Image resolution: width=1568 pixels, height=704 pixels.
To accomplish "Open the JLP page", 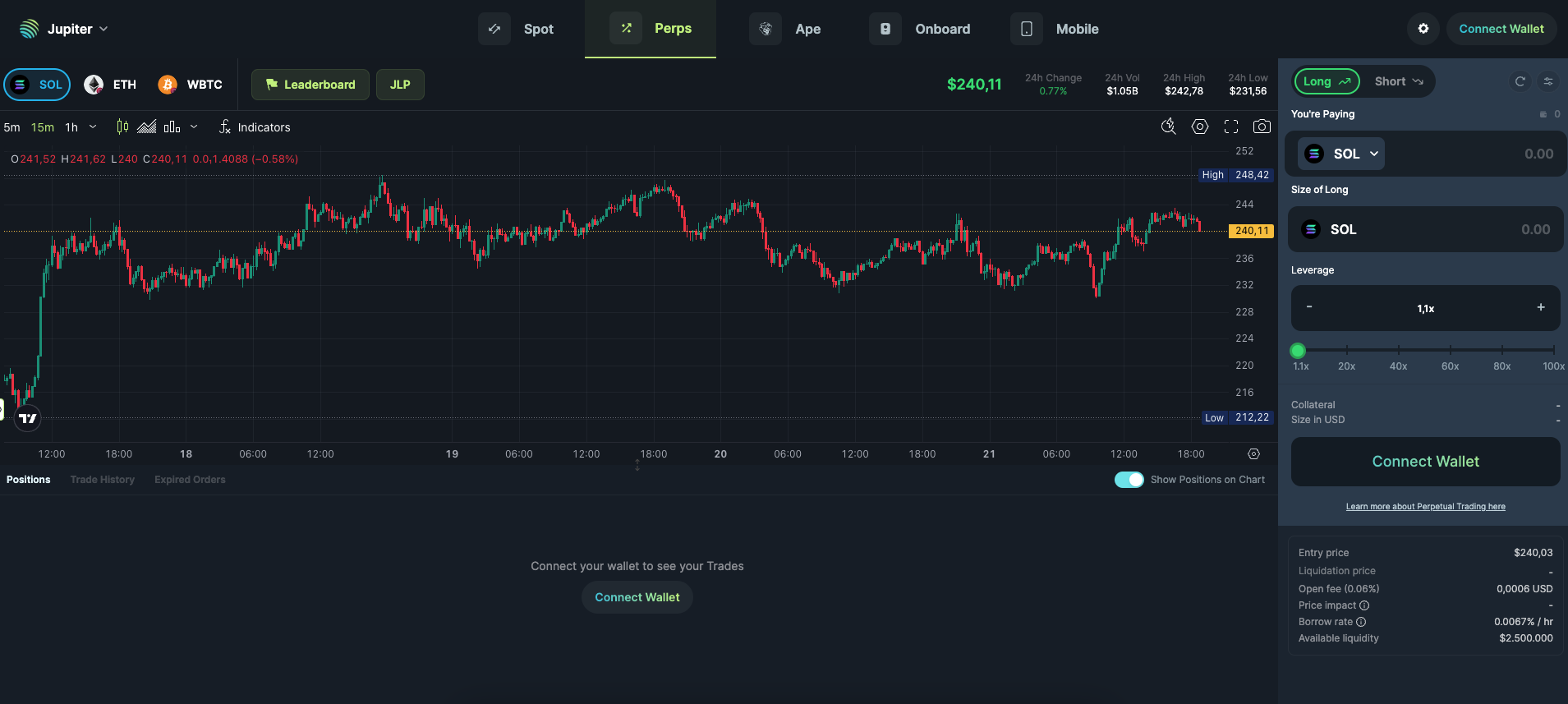I will pyautogui.click(x=400, y=85).
